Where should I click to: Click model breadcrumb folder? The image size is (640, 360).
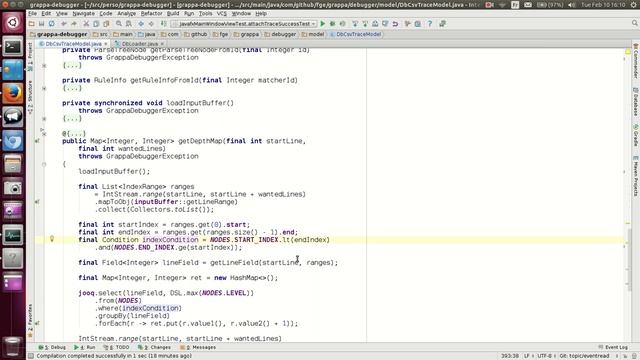click(313, 34)
